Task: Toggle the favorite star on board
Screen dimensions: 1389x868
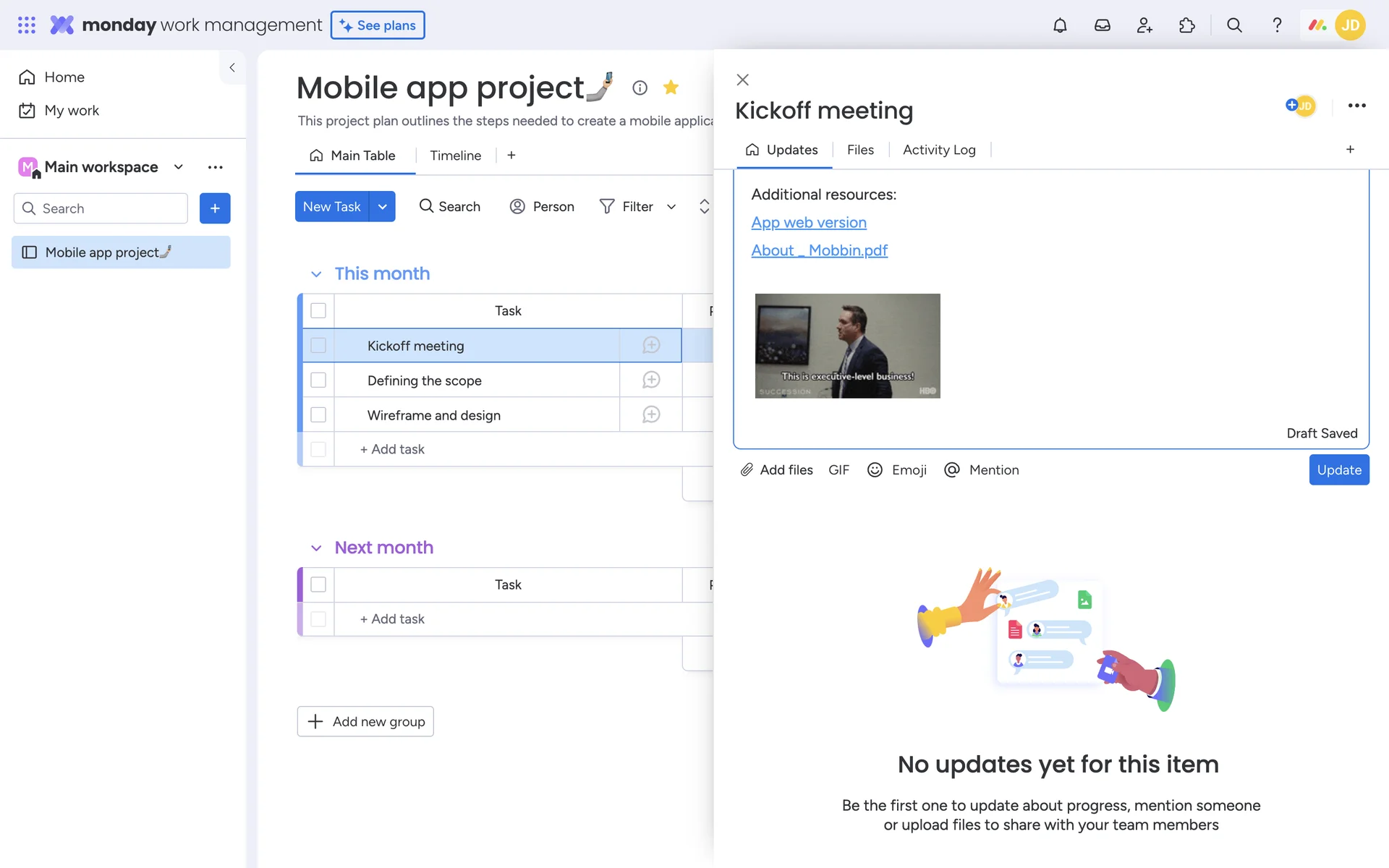Action: (x=671, y=88)
